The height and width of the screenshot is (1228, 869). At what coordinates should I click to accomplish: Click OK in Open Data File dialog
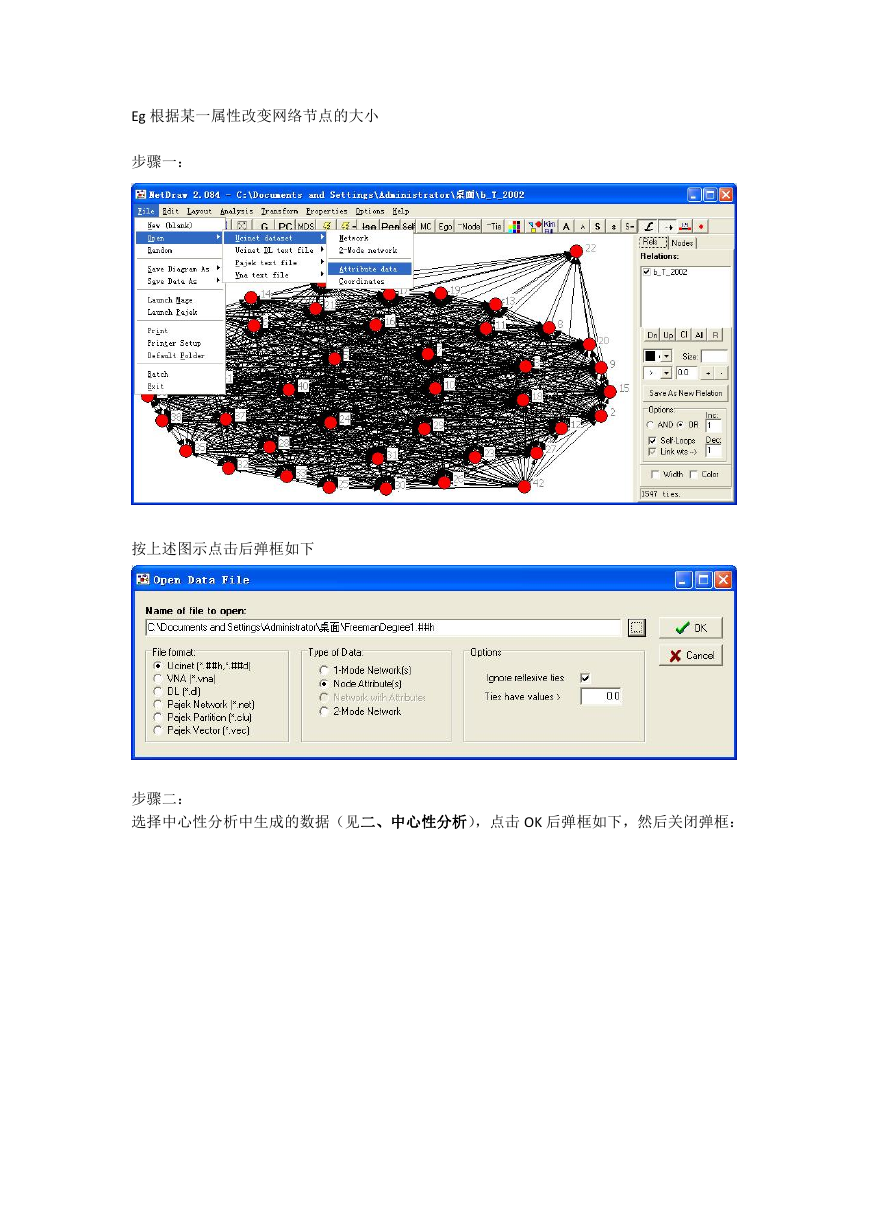coord(690,628)
